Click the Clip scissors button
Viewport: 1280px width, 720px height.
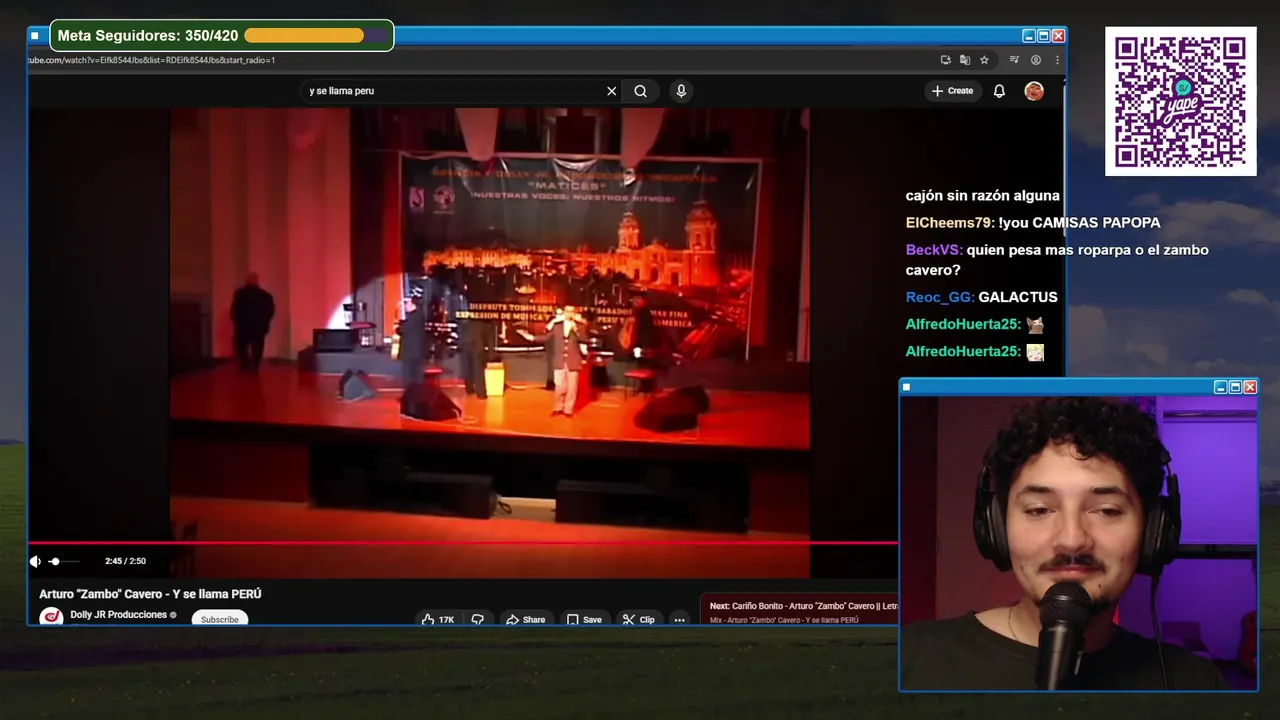pos(638,620)
